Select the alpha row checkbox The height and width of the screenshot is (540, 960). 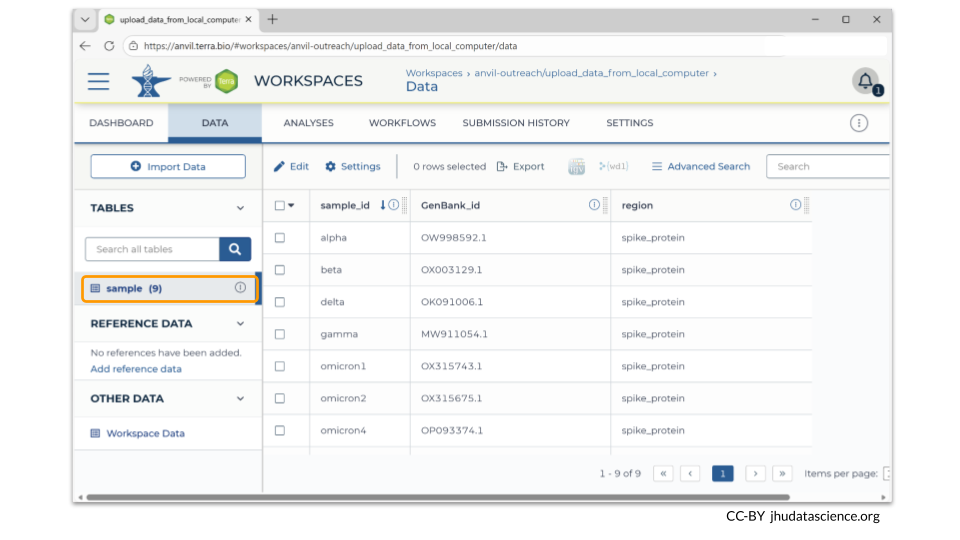(280, 238)
